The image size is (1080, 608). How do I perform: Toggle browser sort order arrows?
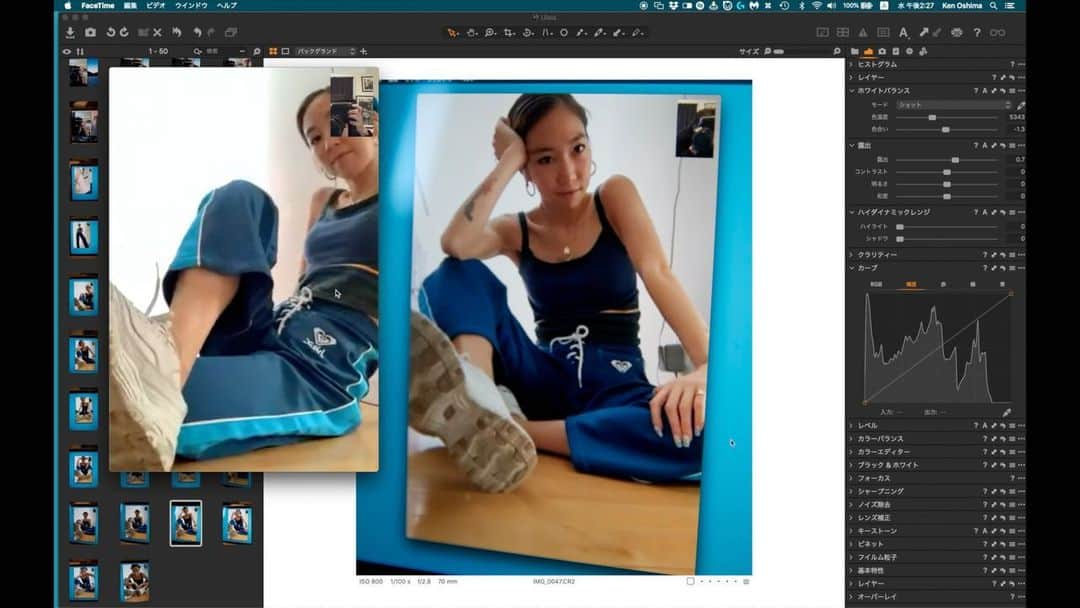pyautogui.click(x=81, y=52)
